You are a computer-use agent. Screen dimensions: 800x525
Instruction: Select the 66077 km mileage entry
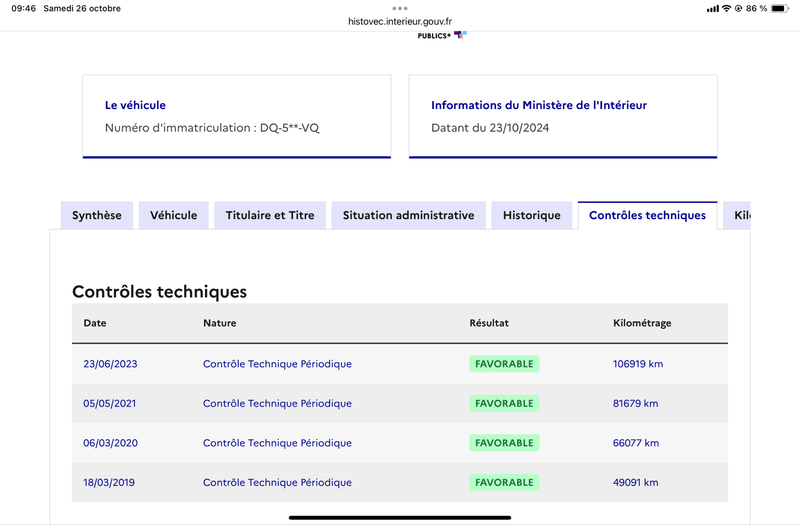(x=636, y=443)
